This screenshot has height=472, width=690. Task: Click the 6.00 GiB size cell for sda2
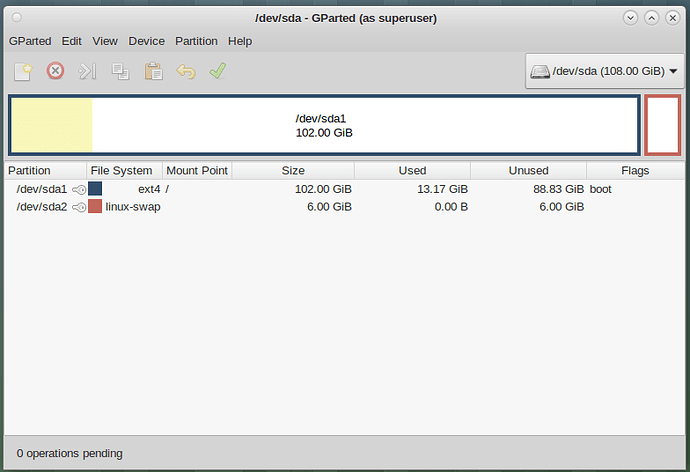[329, 207]
